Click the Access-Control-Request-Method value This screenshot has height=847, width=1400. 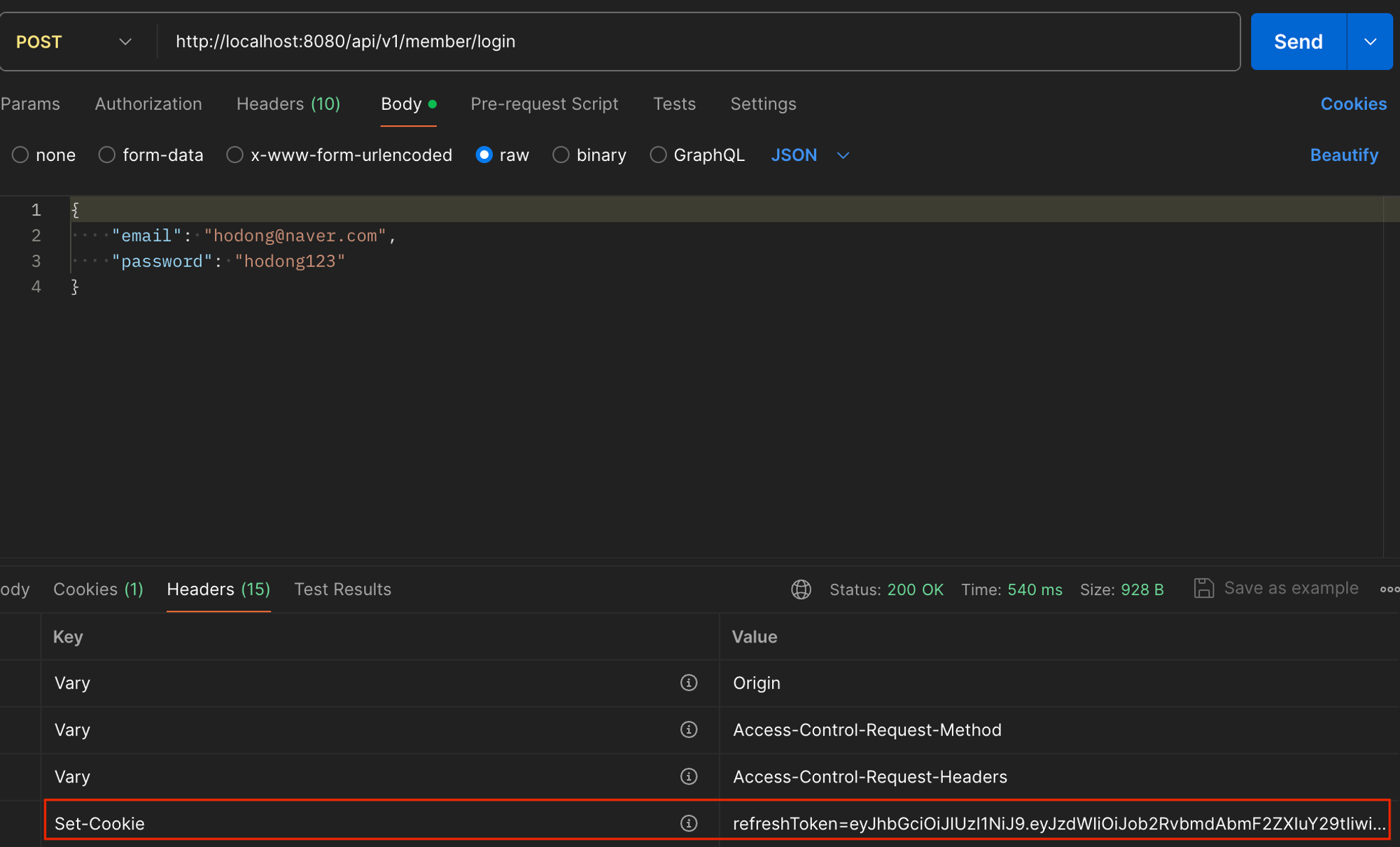(867, 729)
